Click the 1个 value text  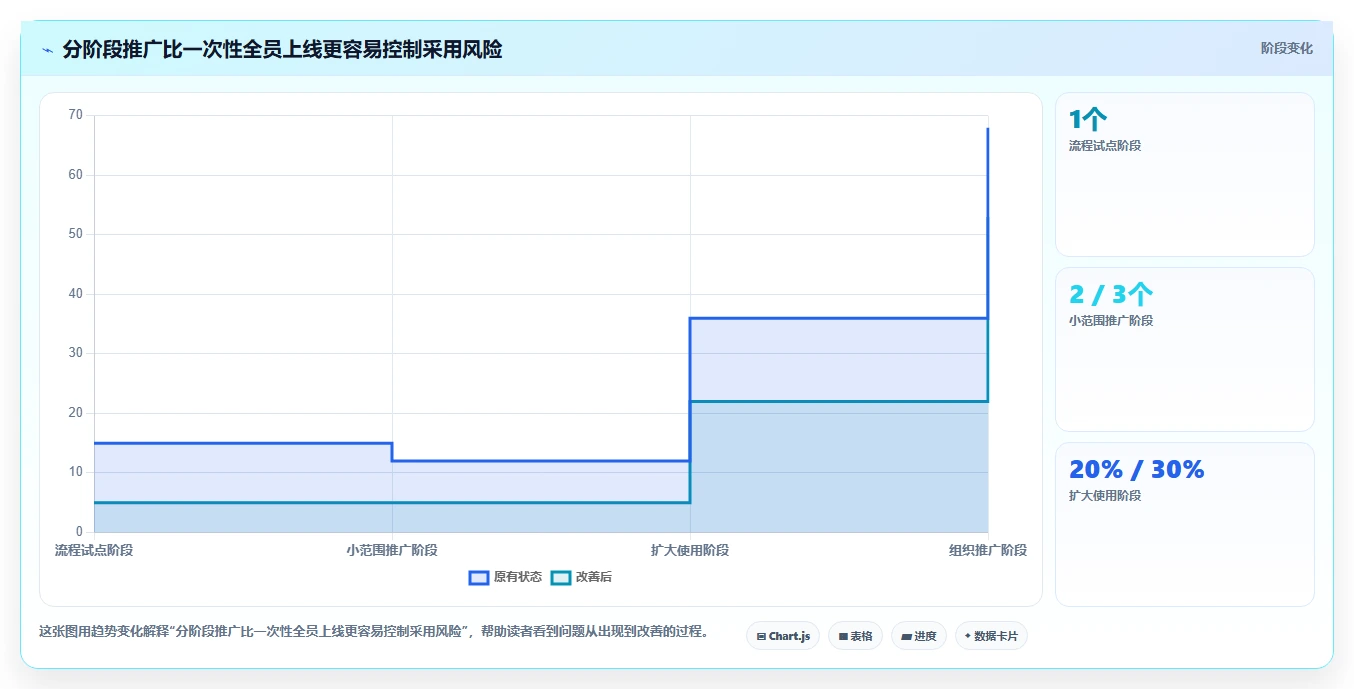[1088, 120]
